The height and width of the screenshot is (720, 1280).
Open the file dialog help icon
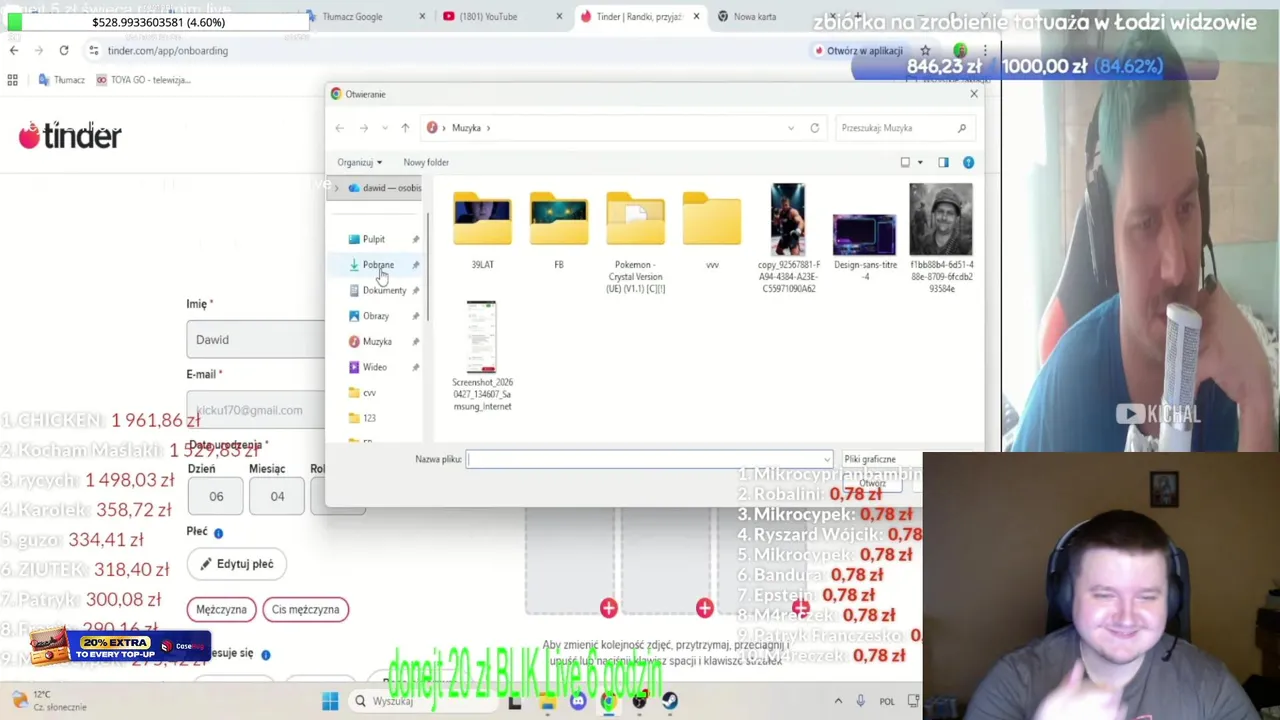tap(968, 162)
